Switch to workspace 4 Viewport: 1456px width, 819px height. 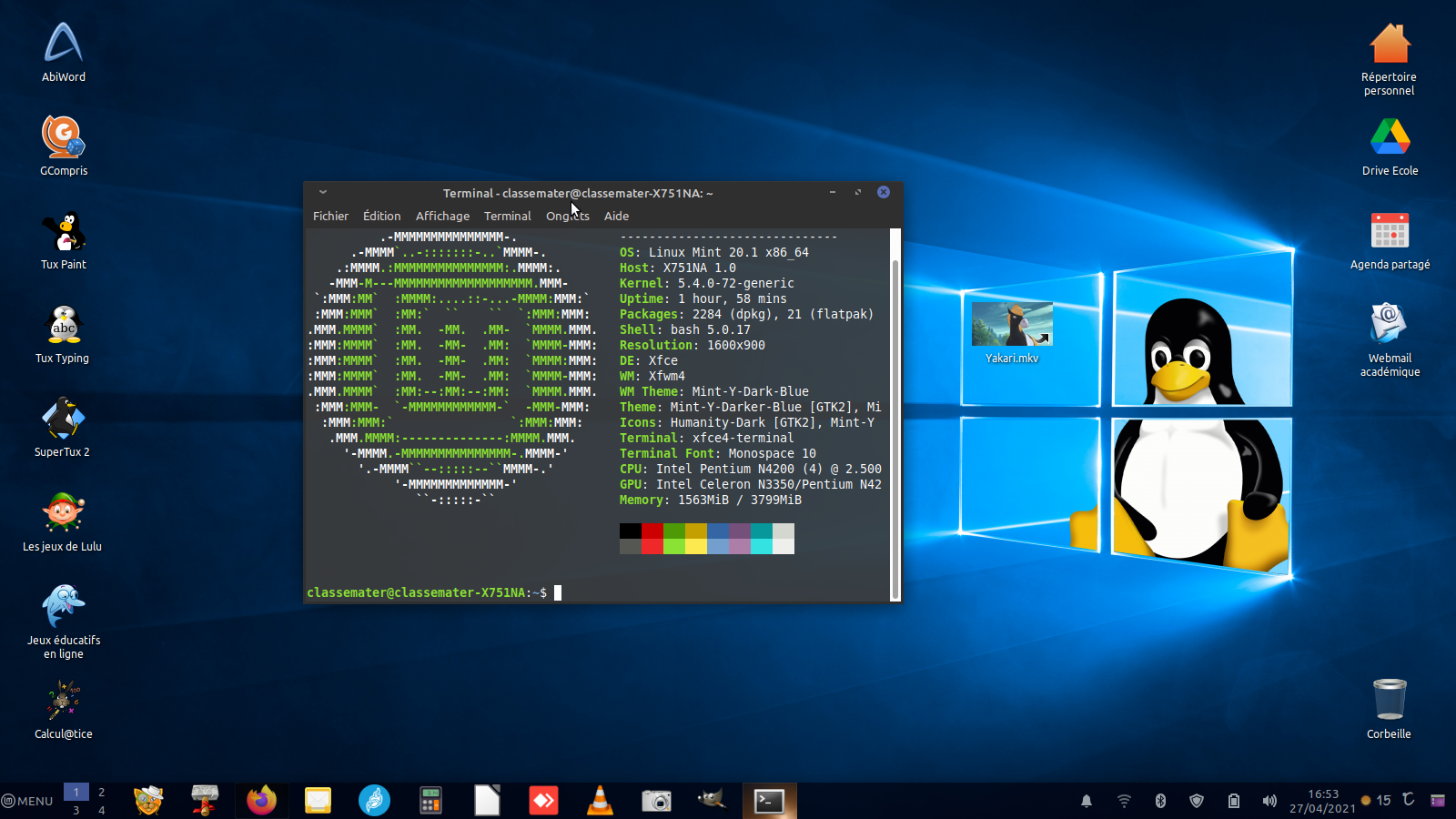102,810
